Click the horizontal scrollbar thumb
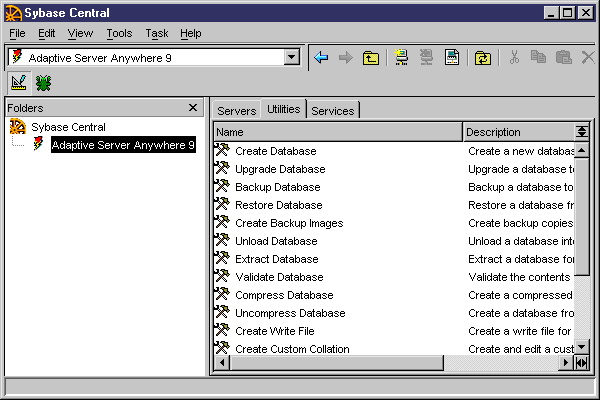 [337, 362]
